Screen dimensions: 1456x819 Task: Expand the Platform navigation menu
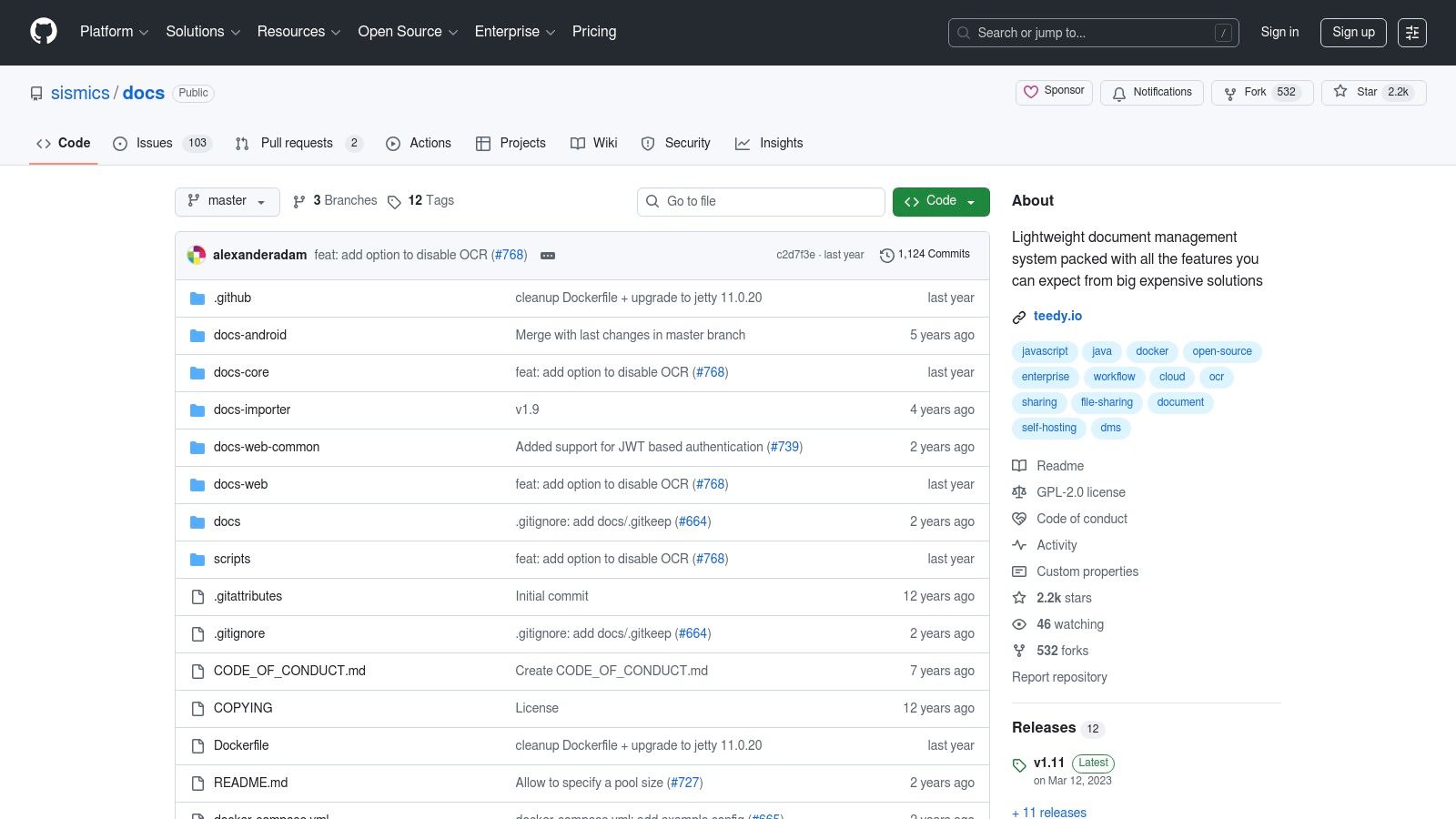pyautogui.click(x=114, y=32)
